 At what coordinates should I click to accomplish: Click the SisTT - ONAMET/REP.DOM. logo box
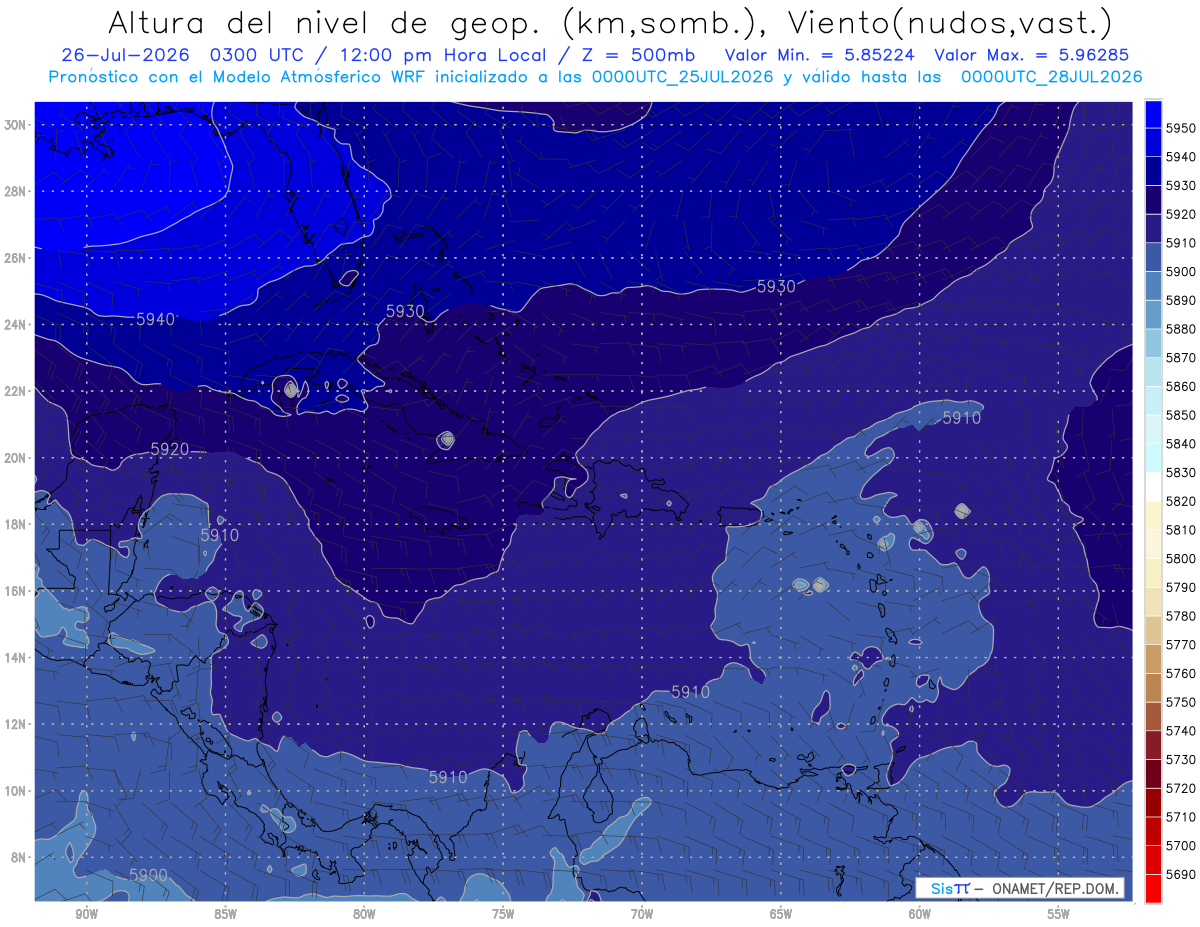[1020, 888]
